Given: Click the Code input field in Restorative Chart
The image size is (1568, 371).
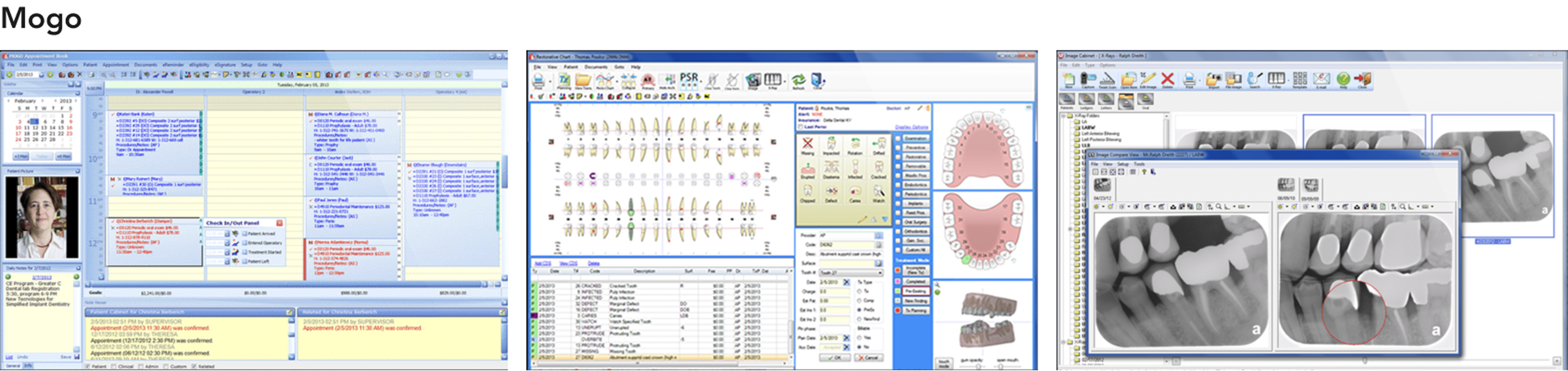Looking at the screenshot, I should (846, 244).
